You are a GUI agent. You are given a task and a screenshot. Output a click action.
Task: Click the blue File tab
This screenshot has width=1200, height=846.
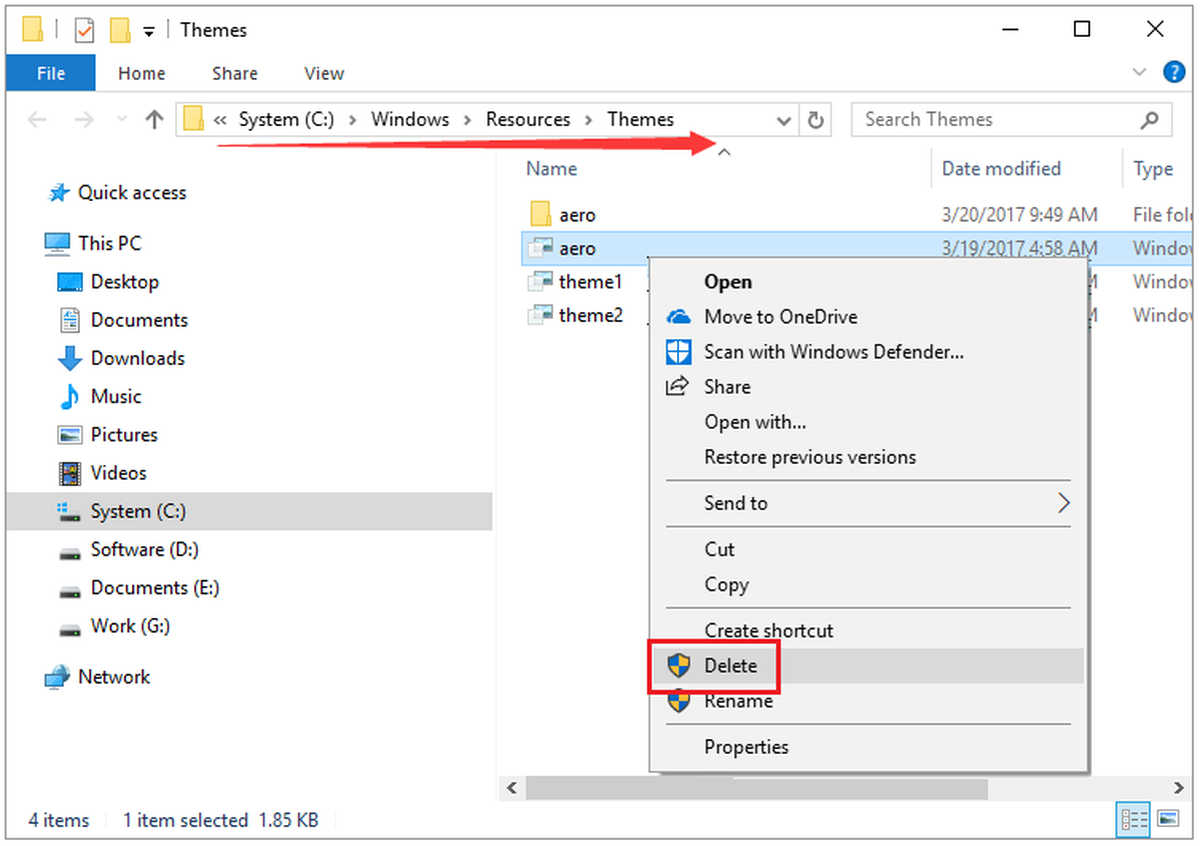point(51,73)
